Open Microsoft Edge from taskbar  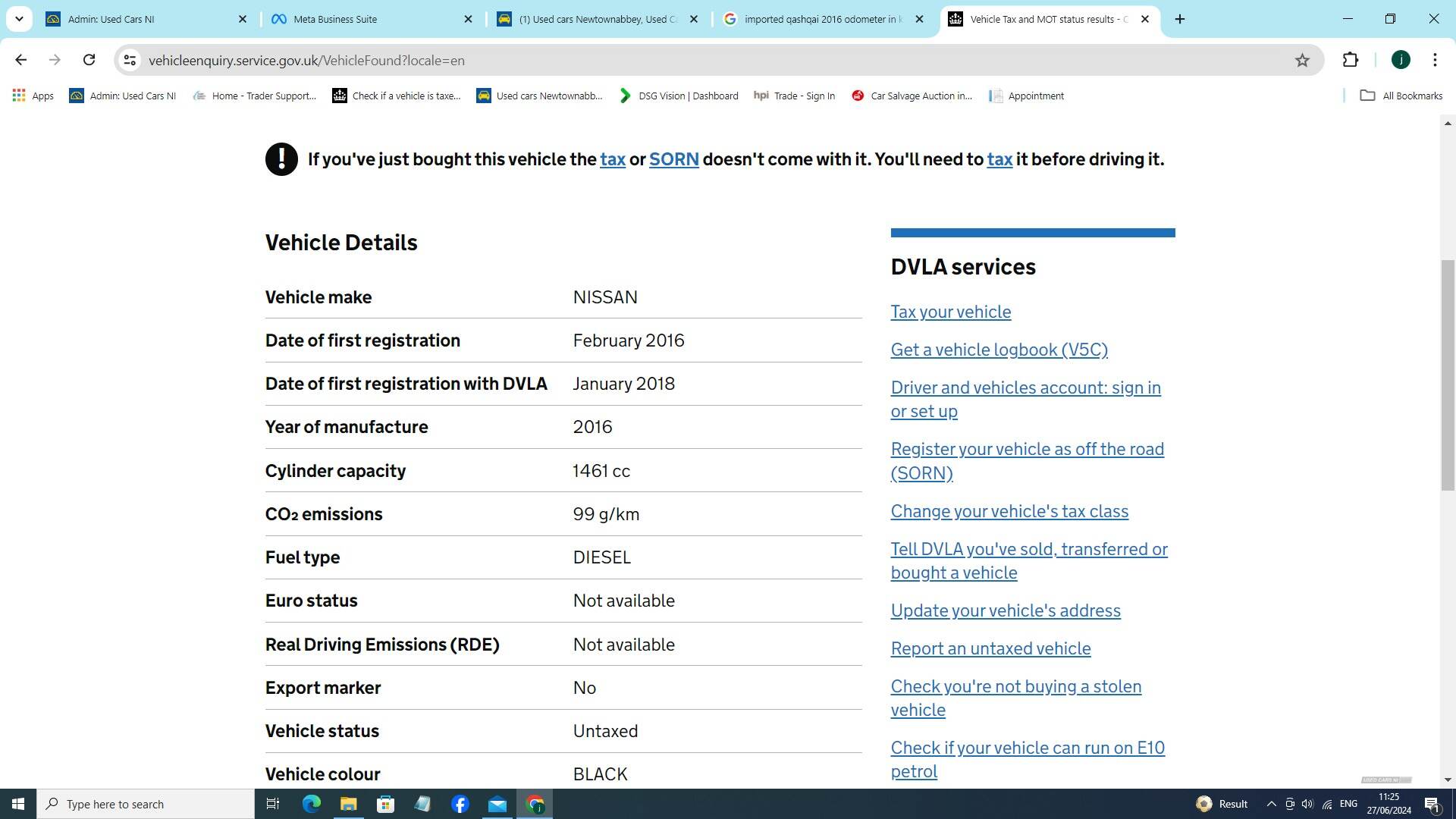(x=311, y=804)
